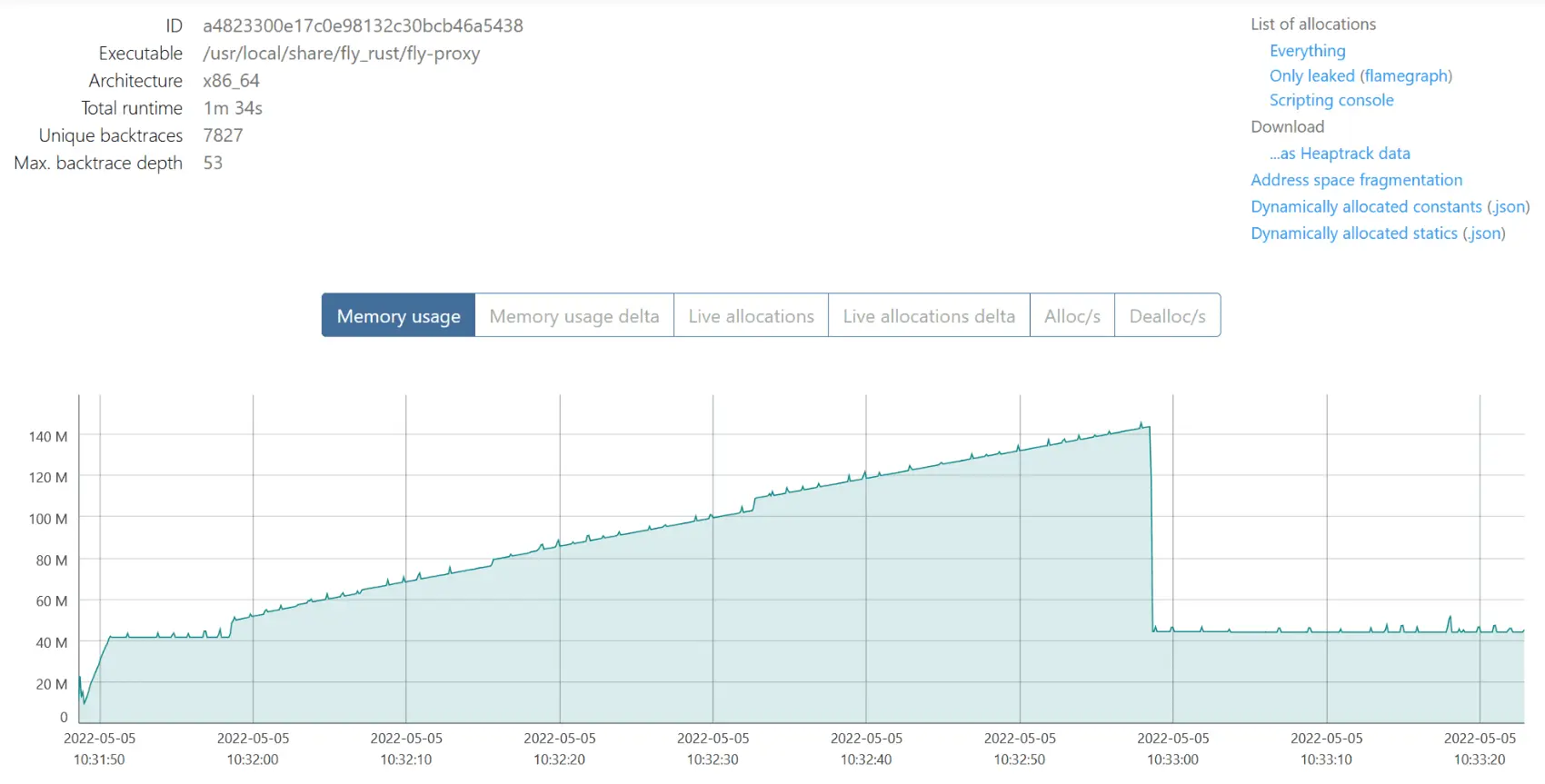This screenshot has height=784, width=1545.
Task: Download as Heaptrack data
Action: pyautogui.click(x=1340, y=154)
